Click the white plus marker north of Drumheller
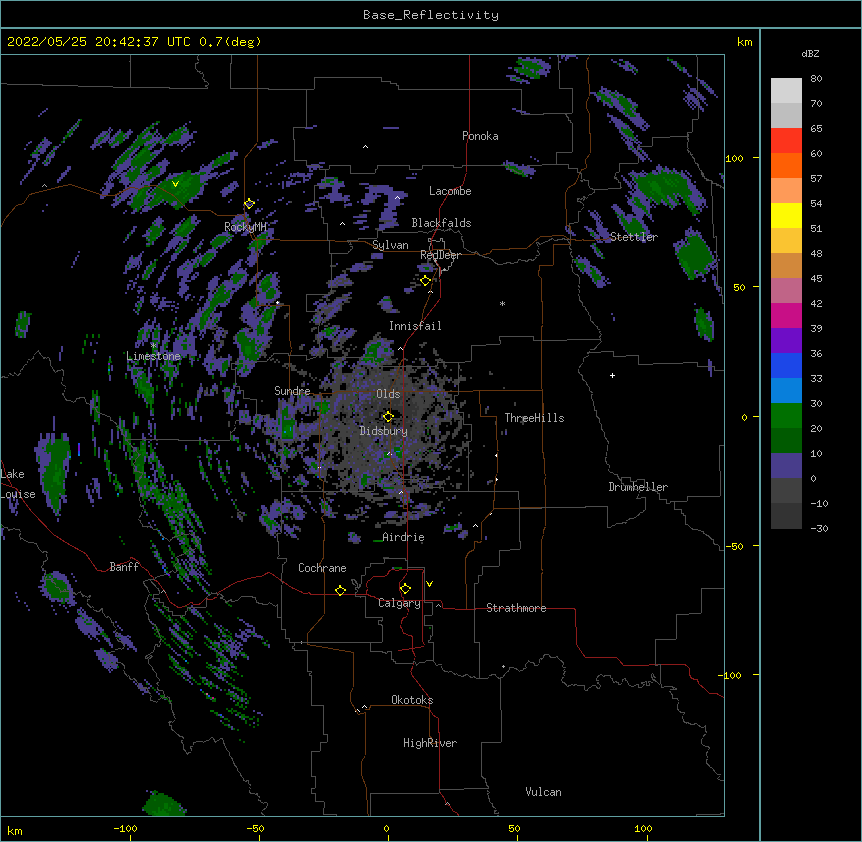The height and width of the screenshot is (842, 862). pyautogui.click(x=612, y=375)
